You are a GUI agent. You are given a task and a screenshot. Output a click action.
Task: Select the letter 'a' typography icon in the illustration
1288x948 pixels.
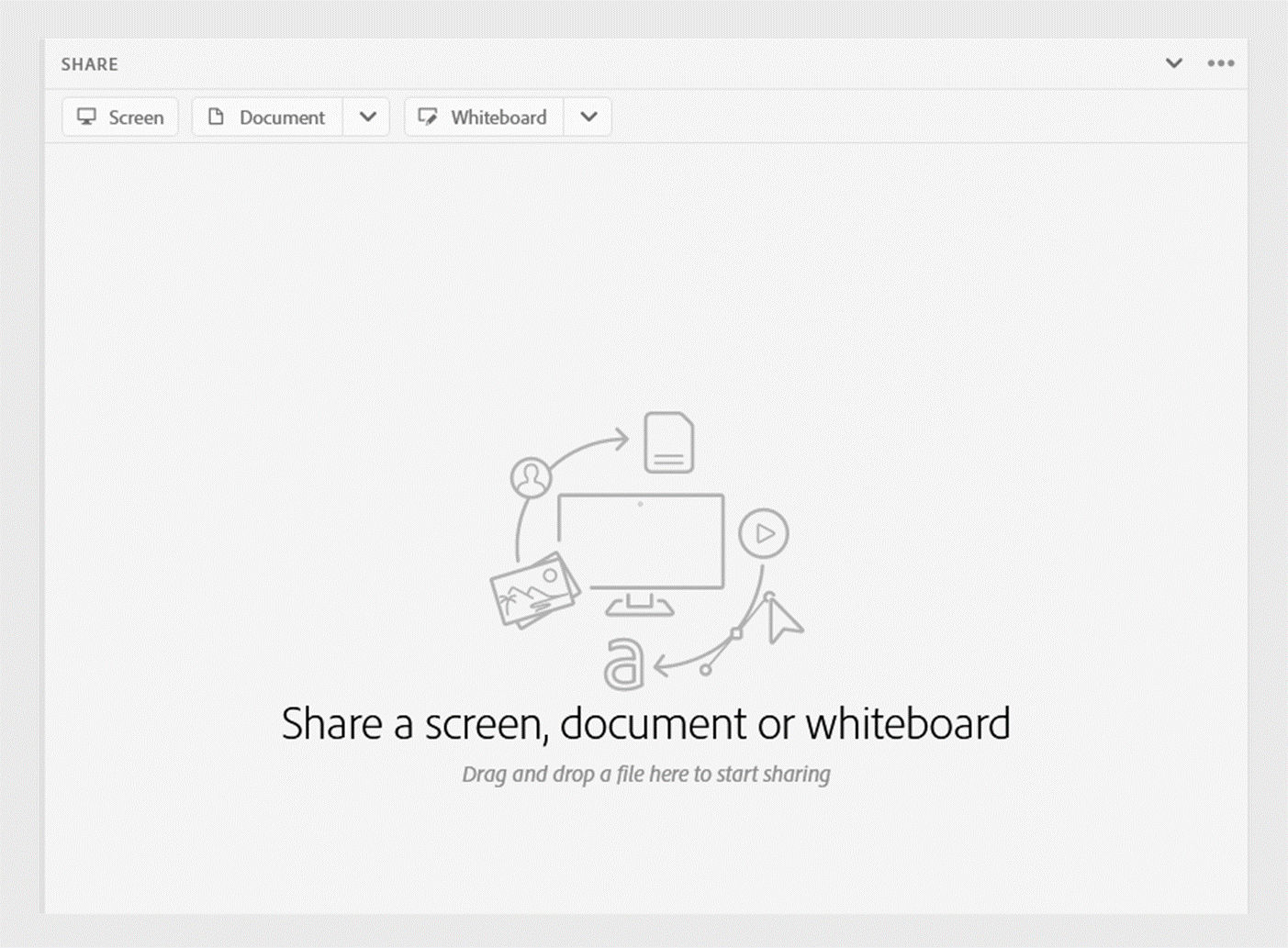(x=626, y=663)
